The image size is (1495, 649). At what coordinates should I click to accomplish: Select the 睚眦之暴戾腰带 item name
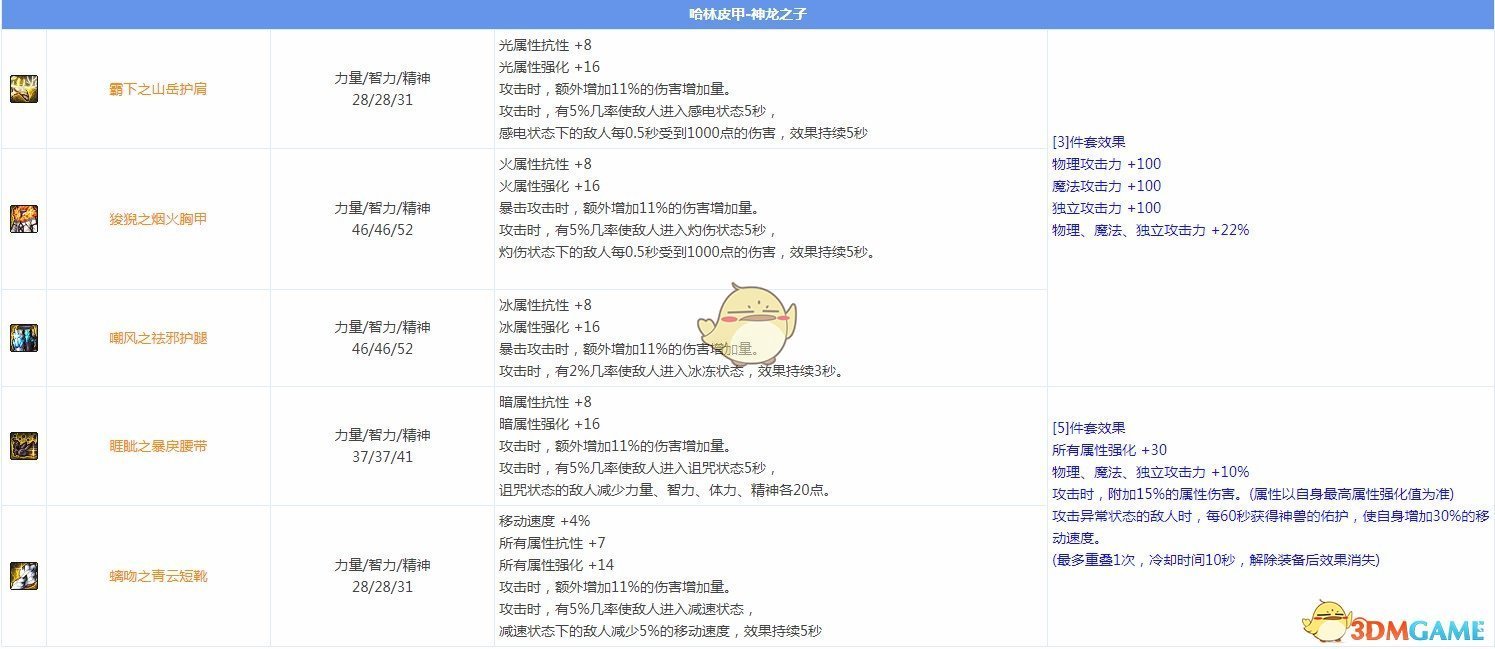coord(158,447)
